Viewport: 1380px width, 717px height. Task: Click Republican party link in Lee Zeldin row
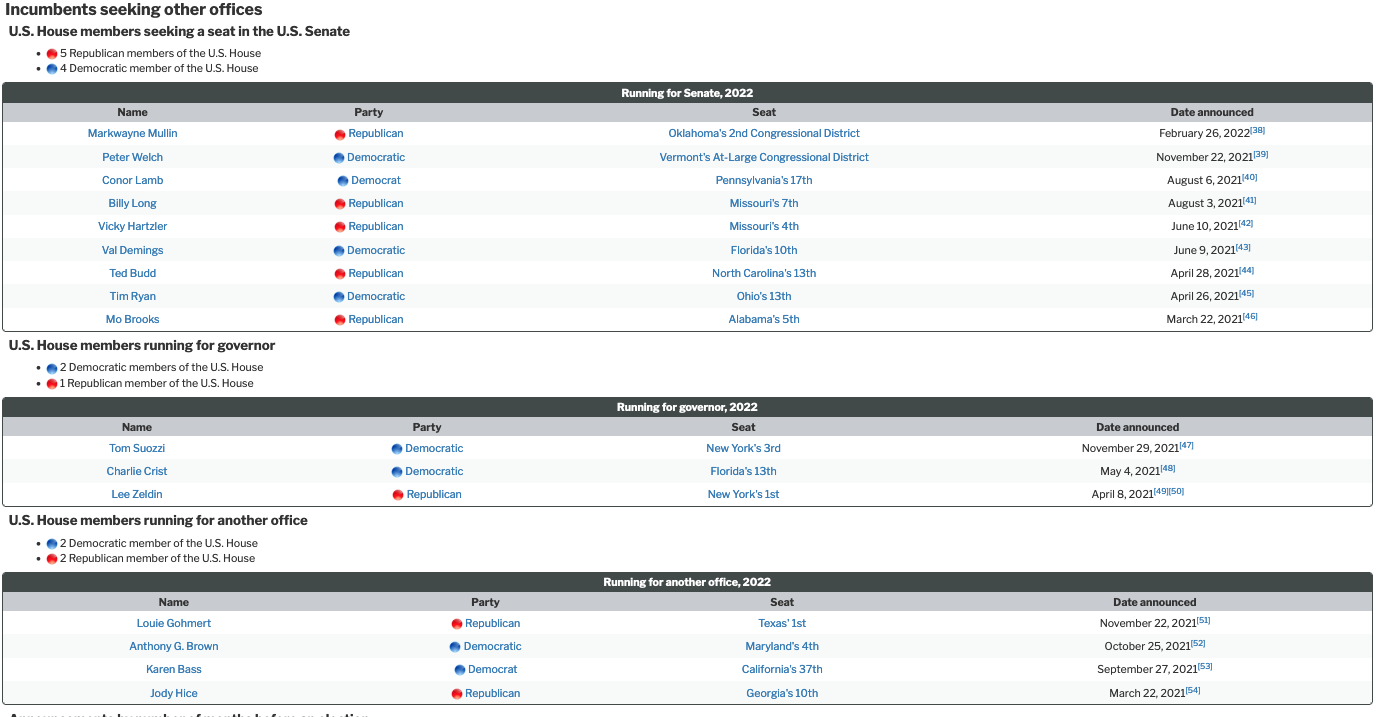click(x=434, y=494)
